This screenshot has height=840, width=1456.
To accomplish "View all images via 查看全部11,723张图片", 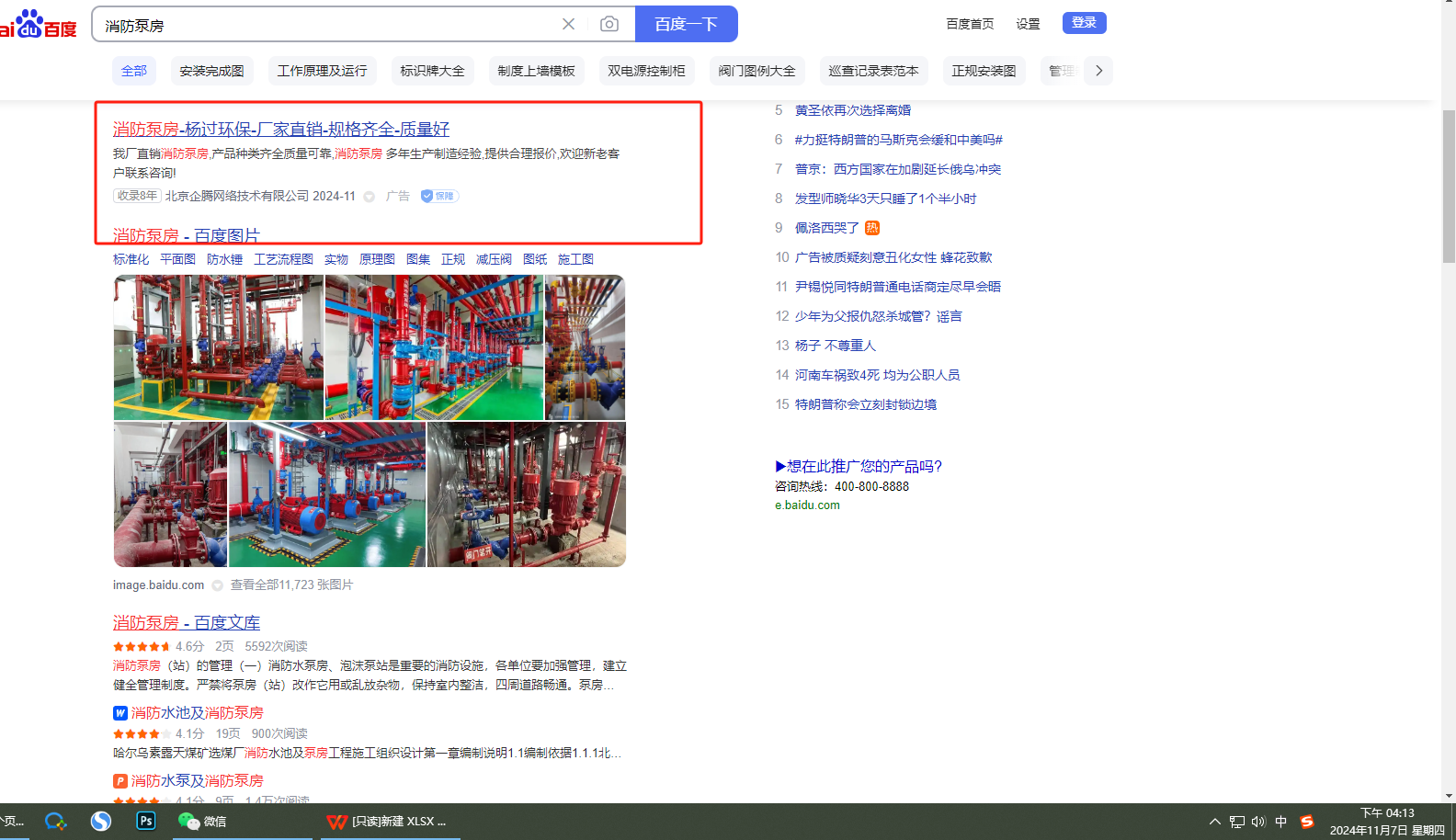I will click(292, 585).
